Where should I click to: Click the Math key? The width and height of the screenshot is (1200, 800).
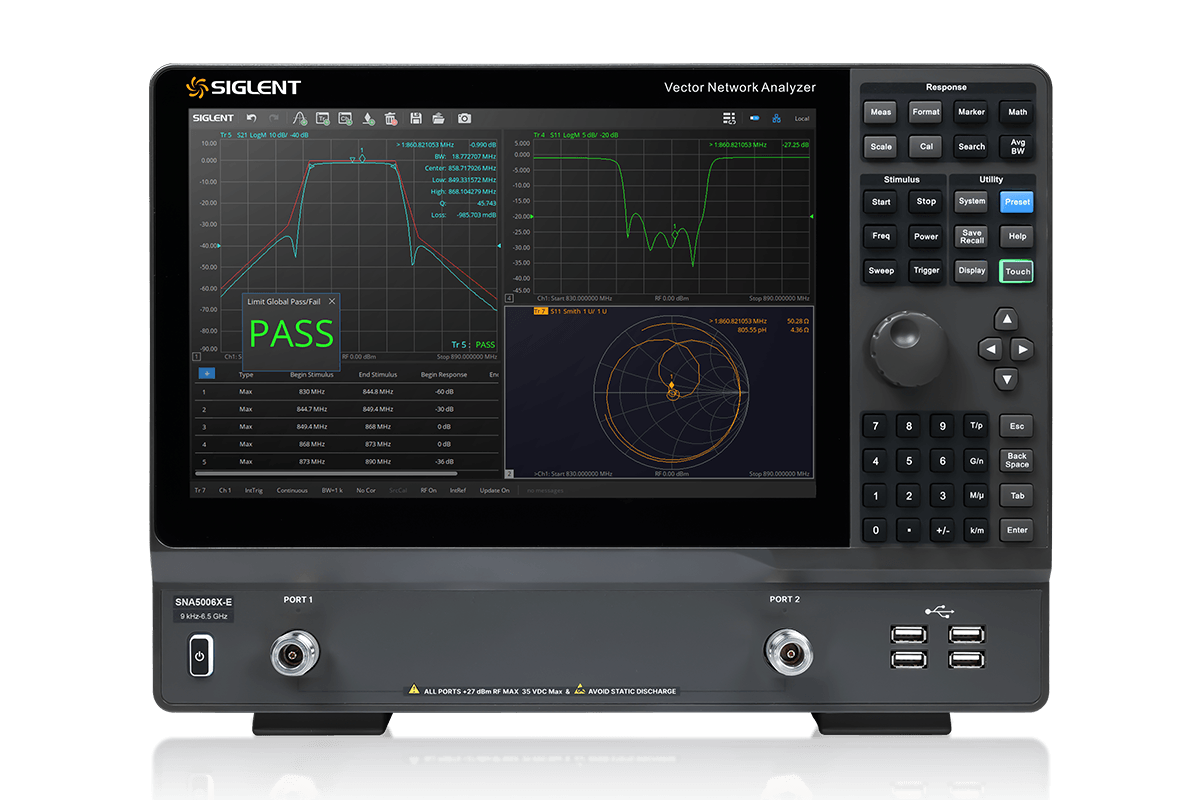click(1017, 112)
